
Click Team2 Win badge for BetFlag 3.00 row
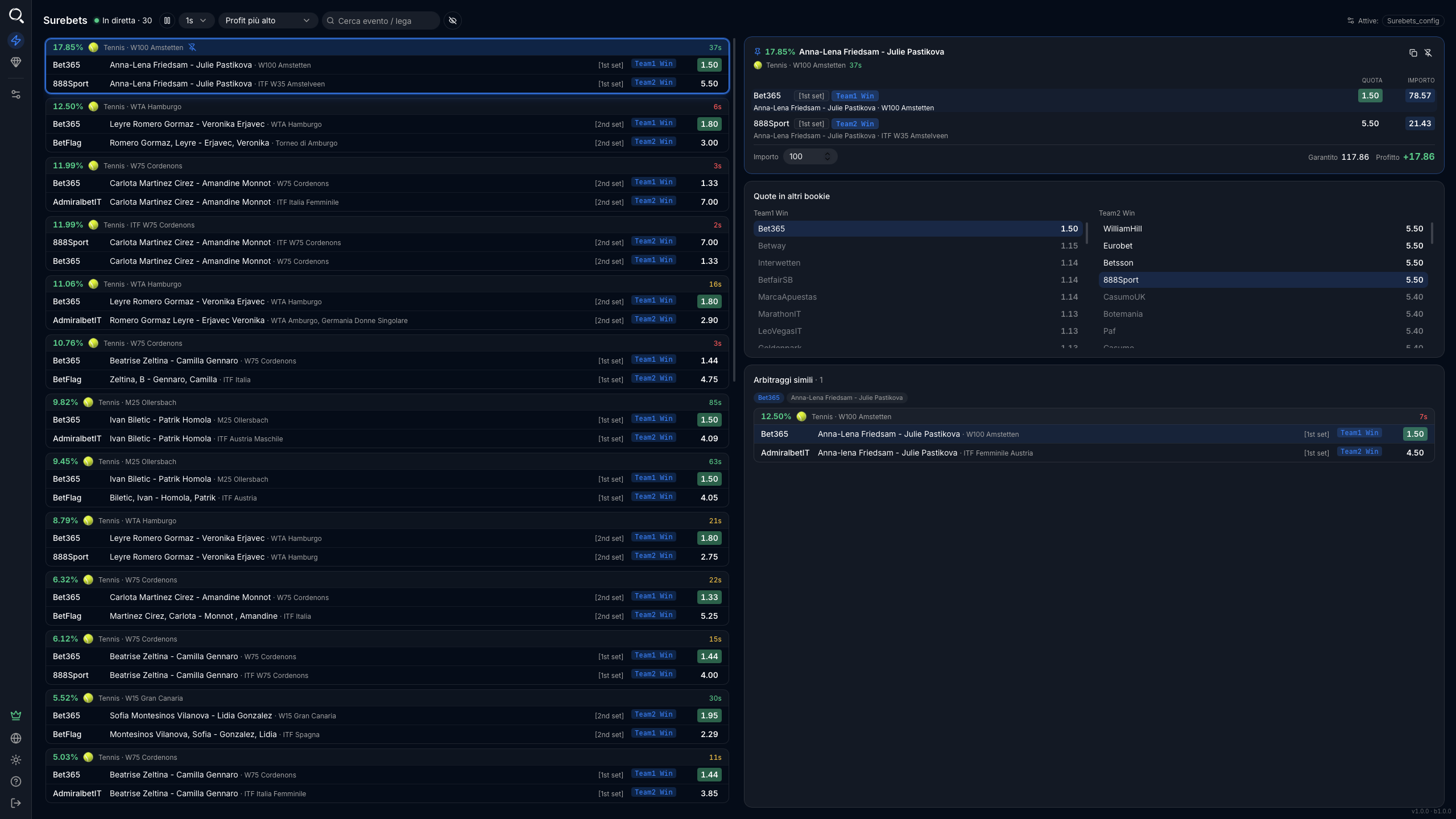(653, 142)
